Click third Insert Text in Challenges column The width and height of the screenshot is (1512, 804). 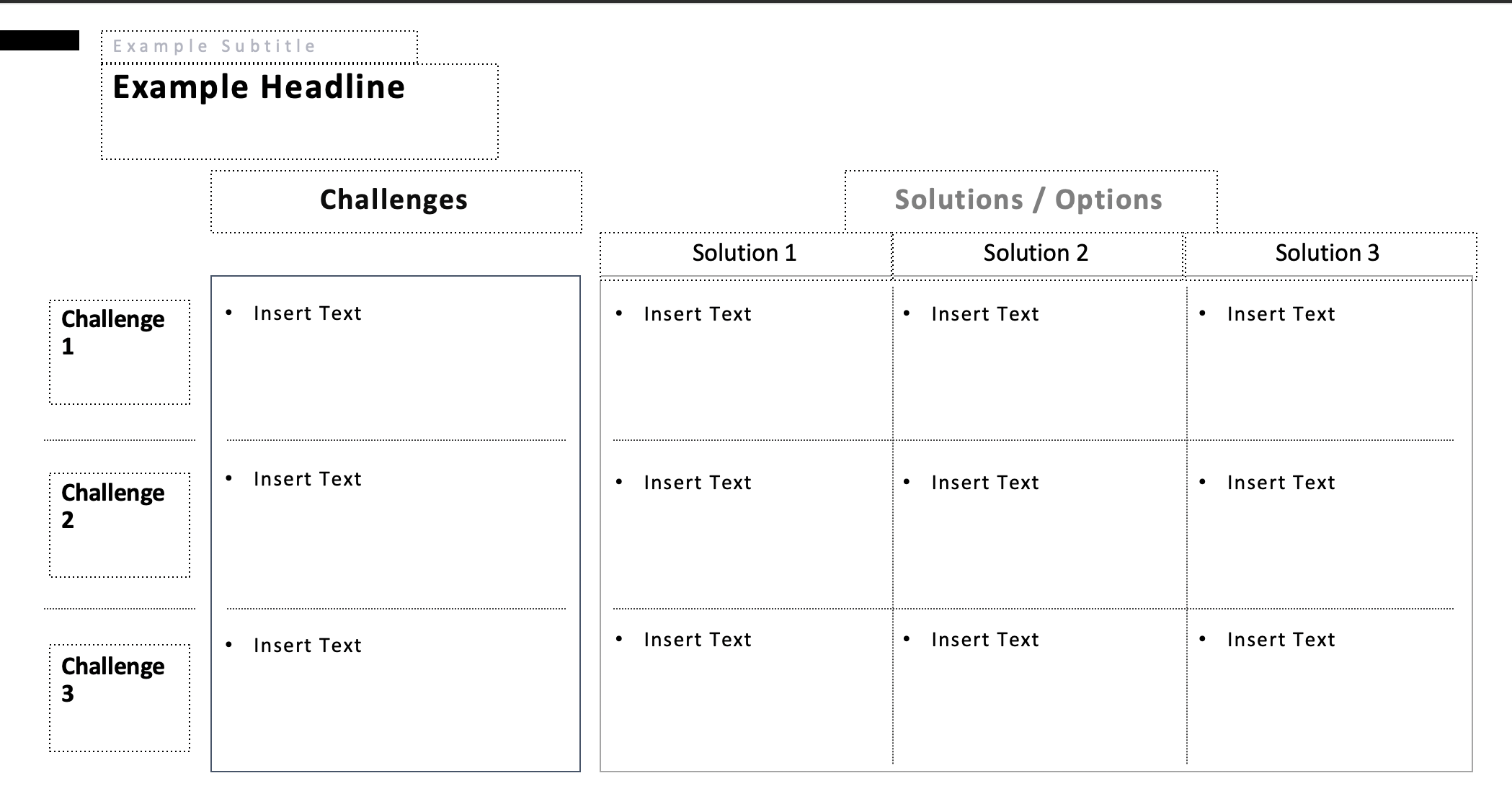(307, 646)
